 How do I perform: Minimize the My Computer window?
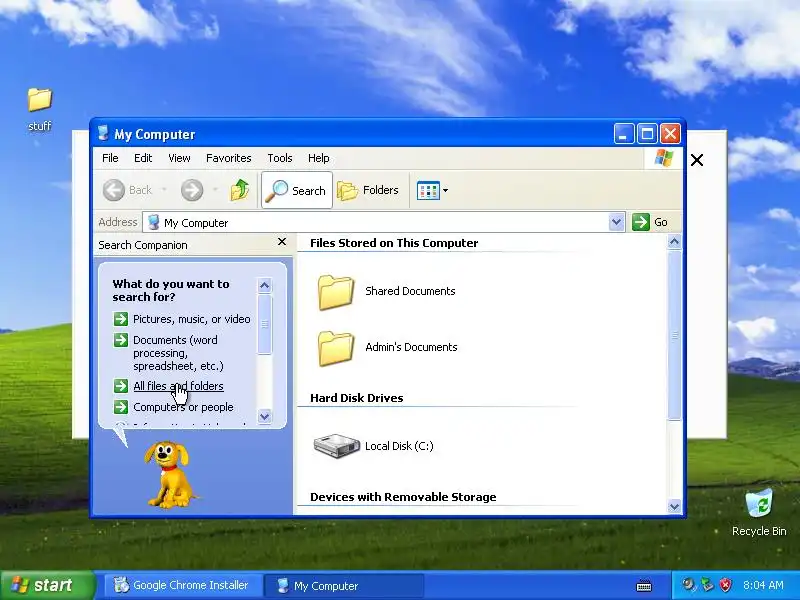623,134
